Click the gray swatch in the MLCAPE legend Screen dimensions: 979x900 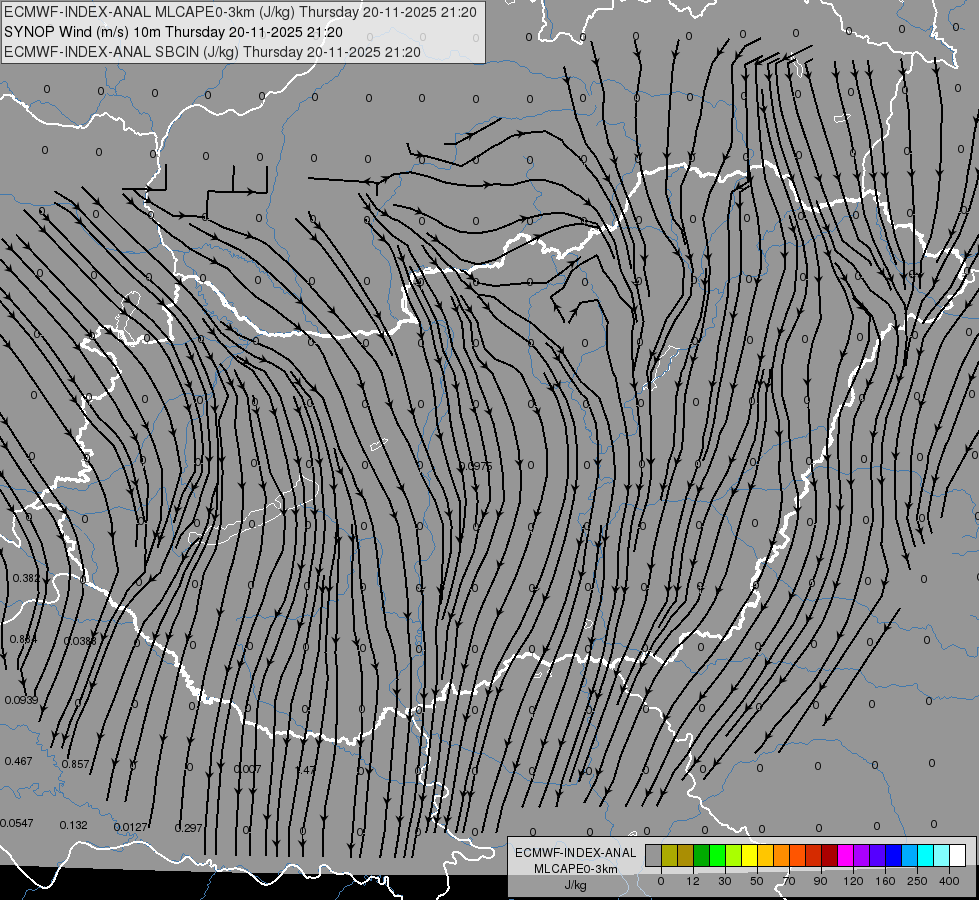pos(654,855)
